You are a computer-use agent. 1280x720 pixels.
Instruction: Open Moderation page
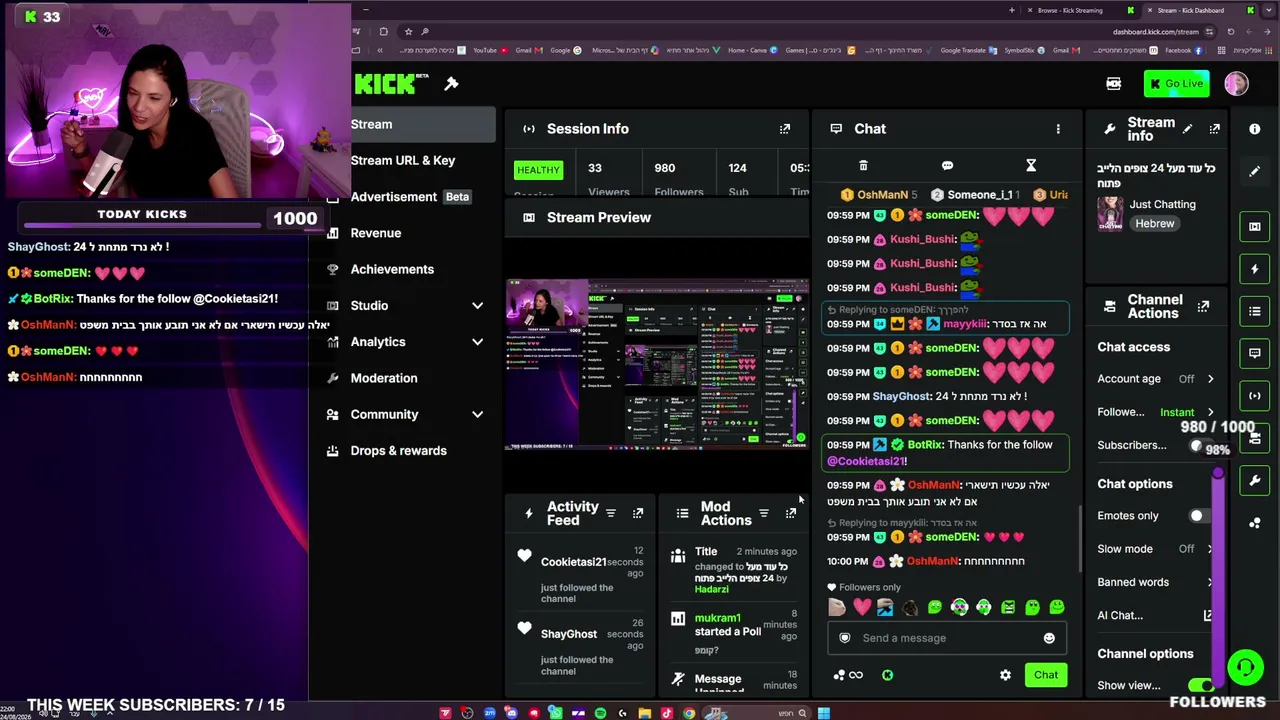click(x=384, y=378)
